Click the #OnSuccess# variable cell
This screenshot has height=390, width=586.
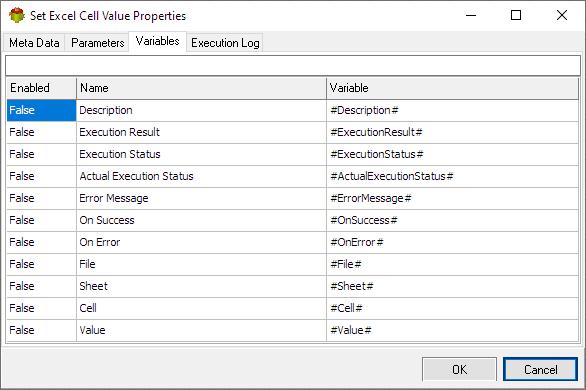pyautogui.click(x=452, y=220)
